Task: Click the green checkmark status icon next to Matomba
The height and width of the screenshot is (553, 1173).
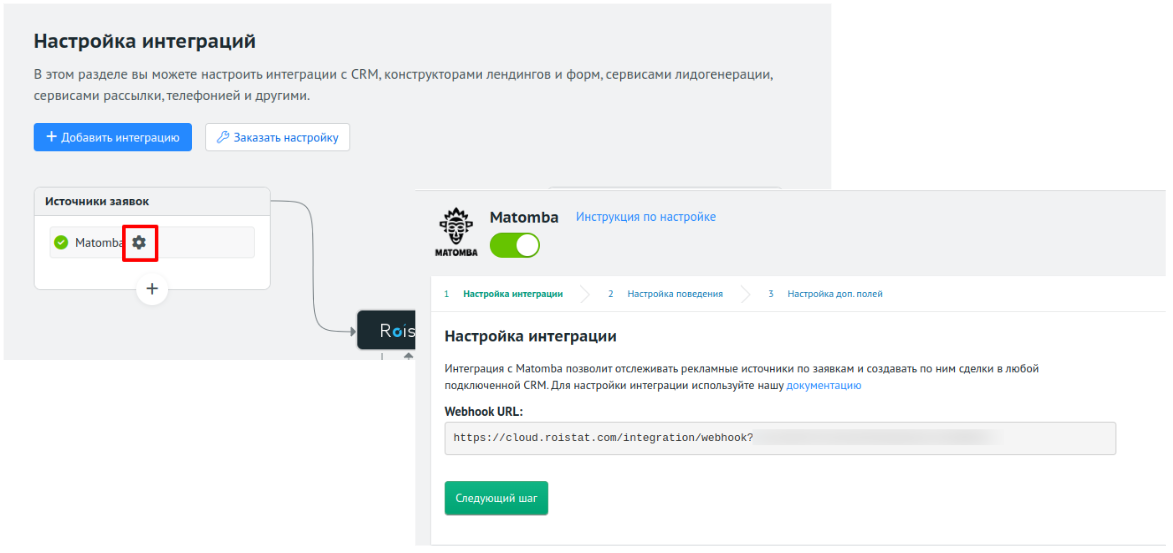Action: point(61,242)
